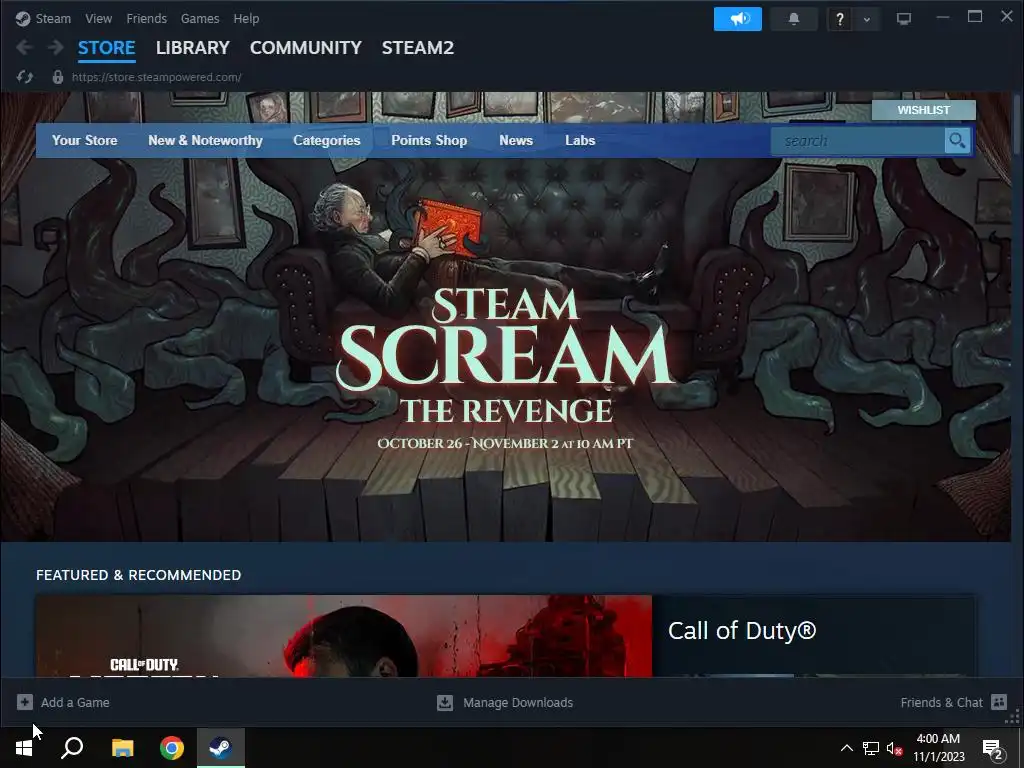Go back with the left arrow
The width and height of the screenshot is (1024, 768).
tap(24, 48)
